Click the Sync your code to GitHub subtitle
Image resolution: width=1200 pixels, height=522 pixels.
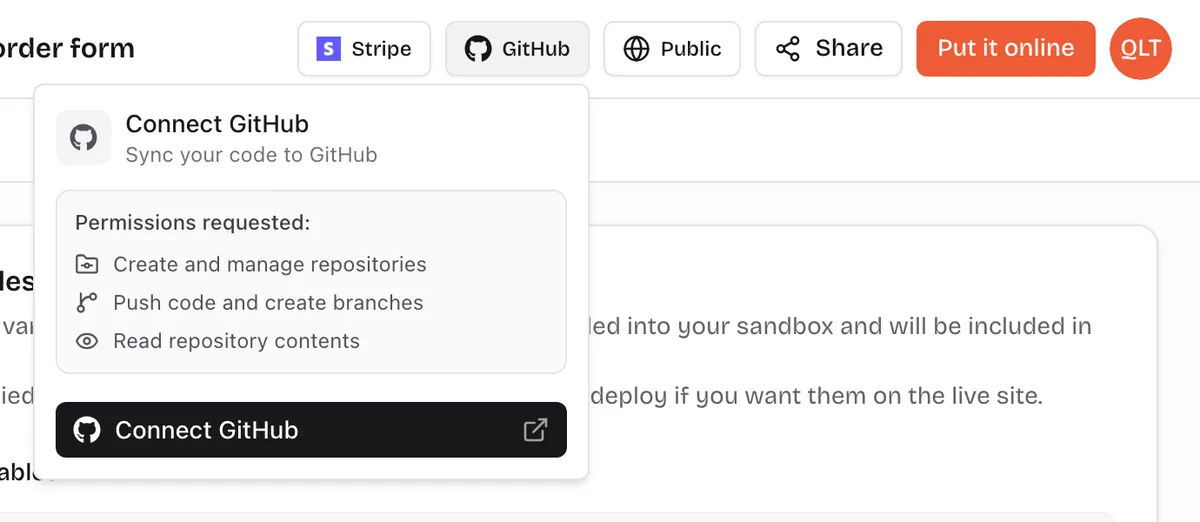[x=251, y=155]
